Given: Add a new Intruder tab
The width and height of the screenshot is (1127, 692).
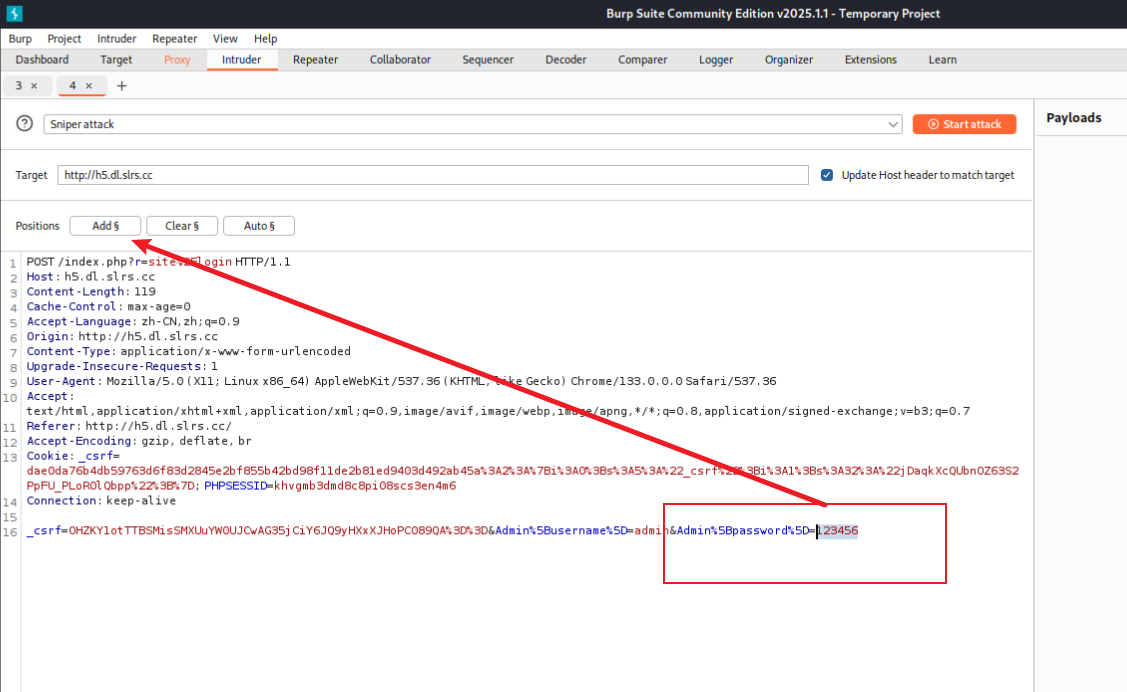Looking at the screenshot, I should (122, 86).
